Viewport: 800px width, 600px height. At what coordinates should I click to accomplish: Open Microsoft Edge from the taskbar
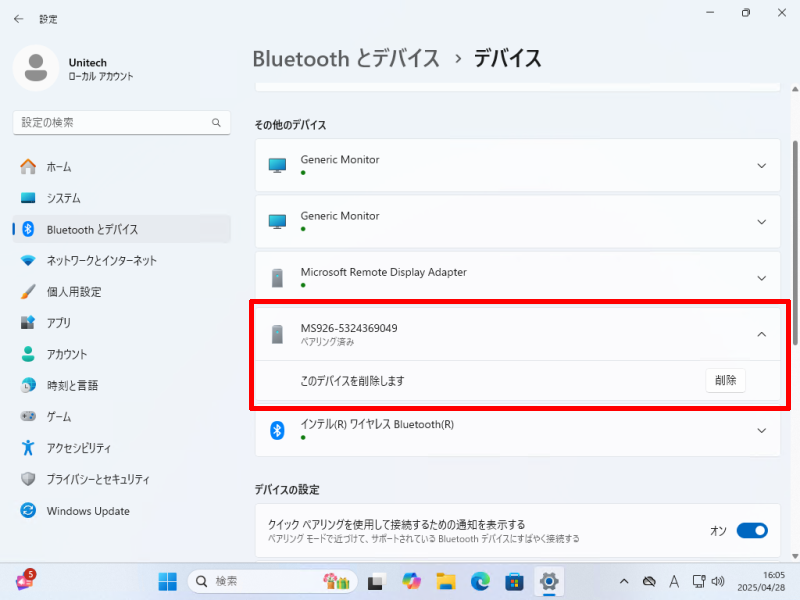tap(480, 581)
